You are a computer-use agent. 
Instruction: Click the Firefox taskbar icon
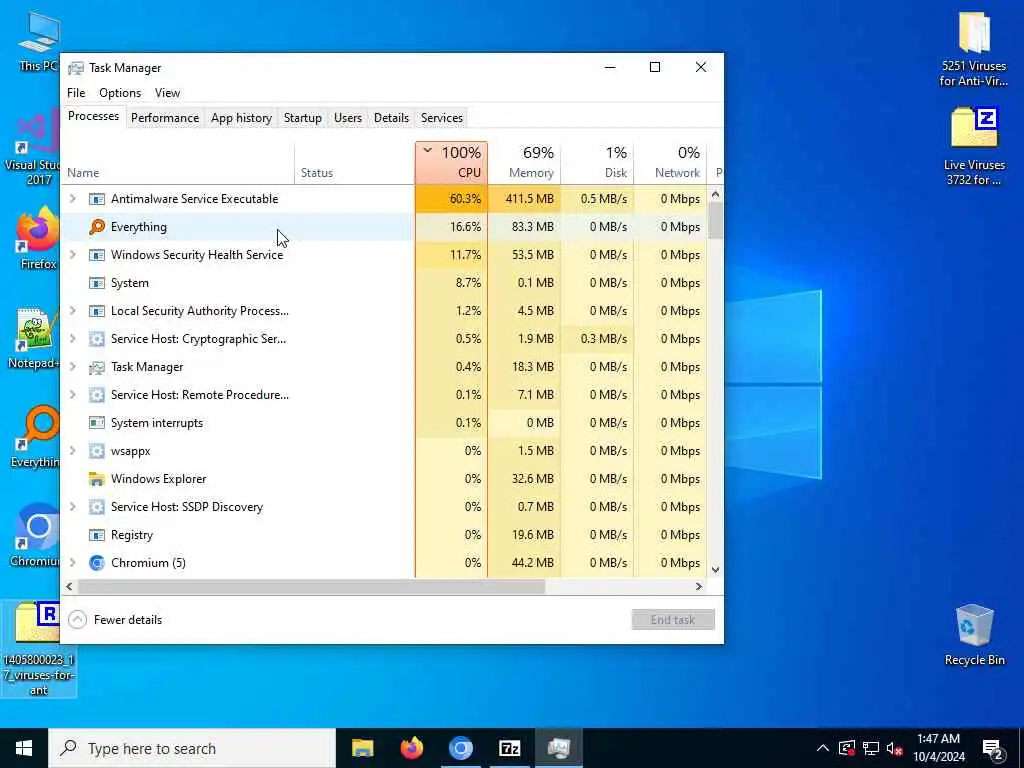point(411,748)
